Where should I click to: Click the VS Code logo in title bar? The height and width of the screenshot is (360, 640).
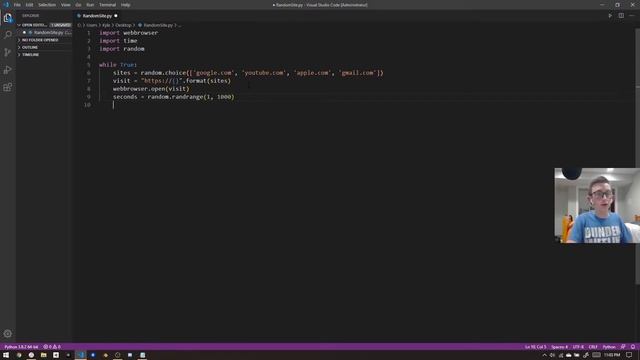6,5
